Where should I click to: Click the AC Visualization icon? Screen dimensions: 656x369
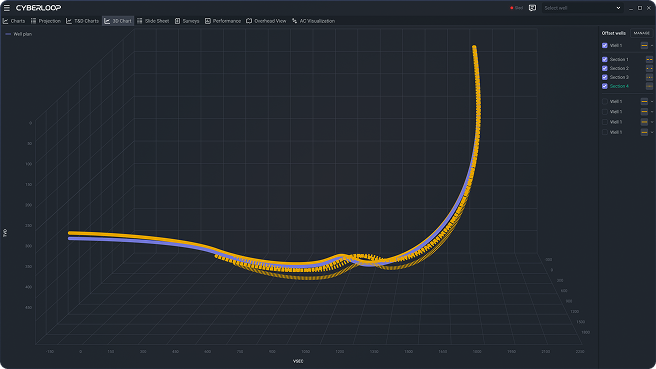click(x=295, y=21)
